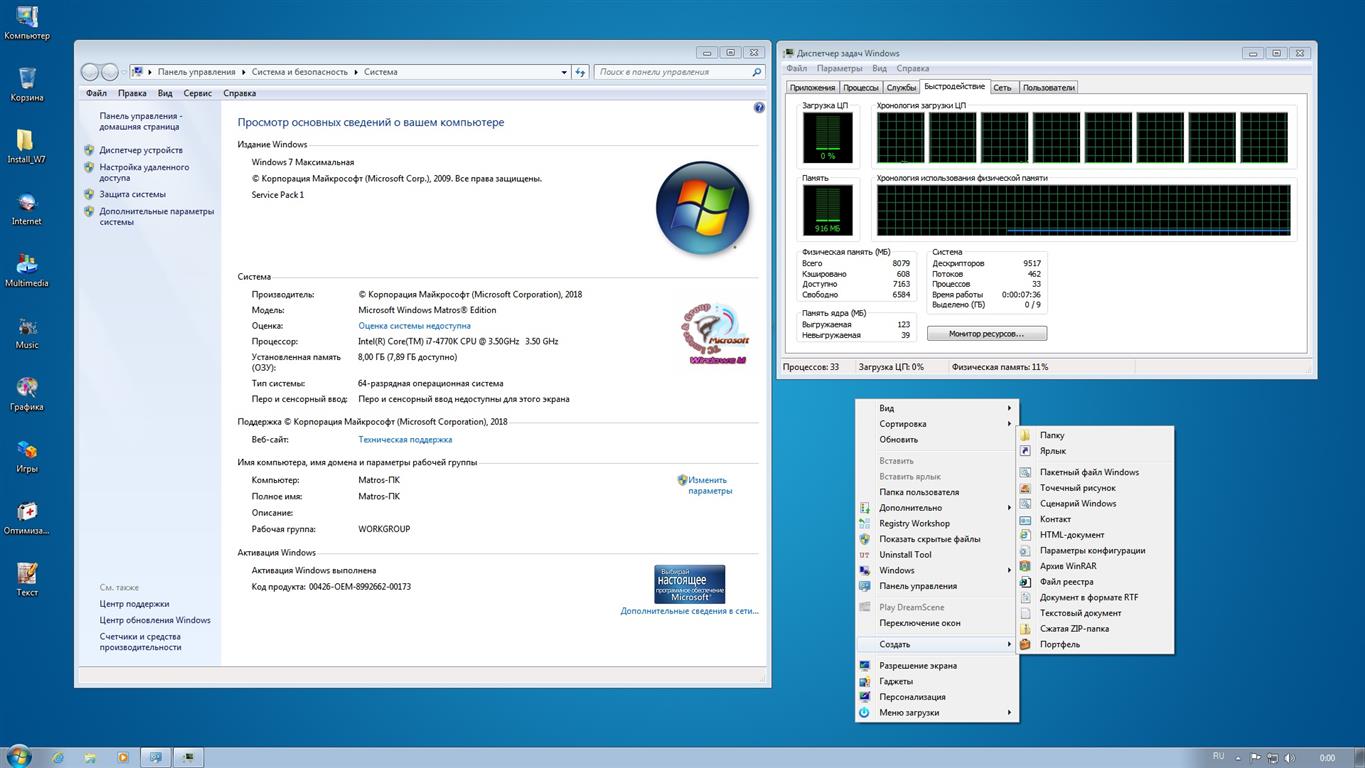Image resolution: width=1365 pixels, height=768 pixels.
Task: Open the volume icon in the system tray
Action: click(1289, 757)
